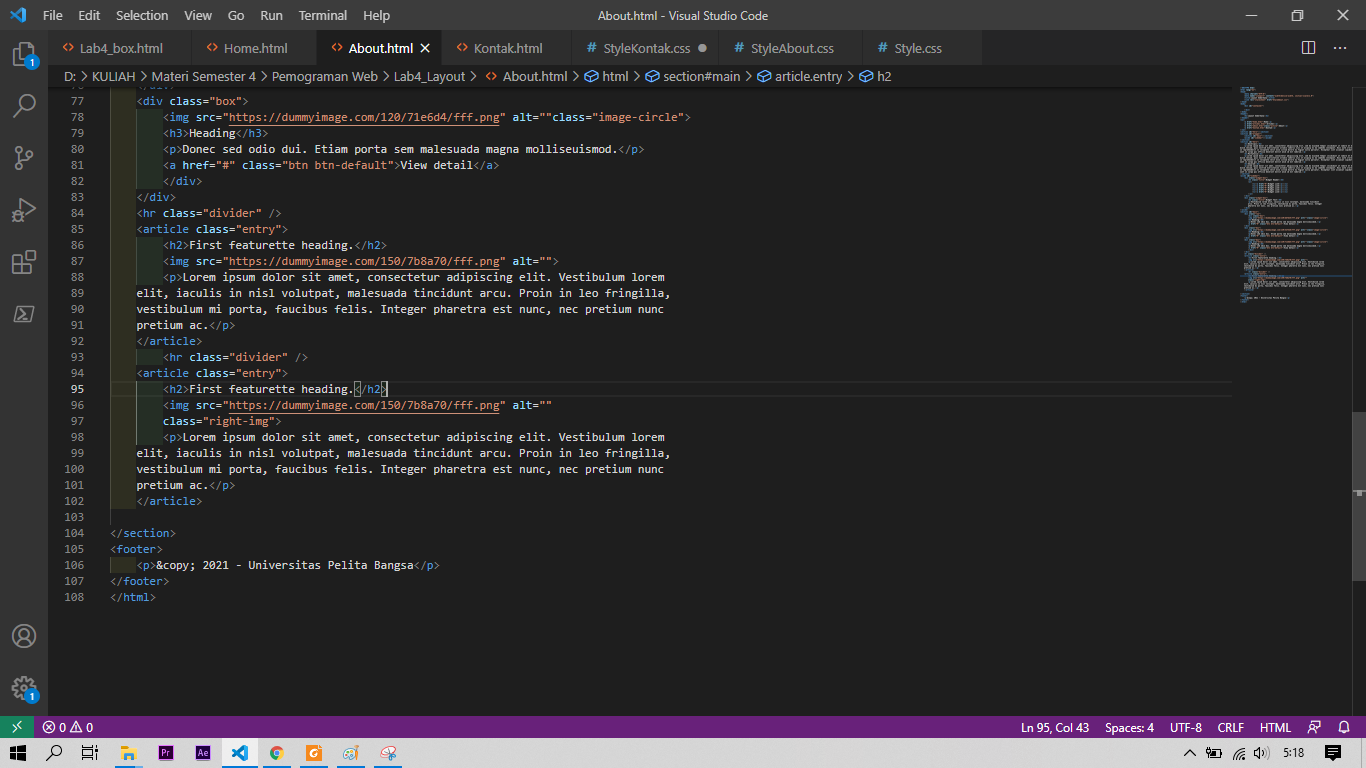Open the Manage gear menu

(24, 688)
